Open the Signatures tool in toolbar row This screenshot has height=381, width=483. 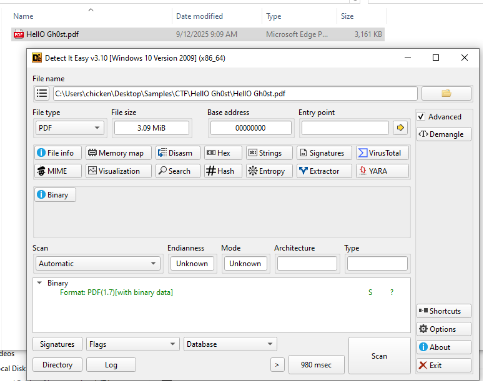[x=324, y=153]
